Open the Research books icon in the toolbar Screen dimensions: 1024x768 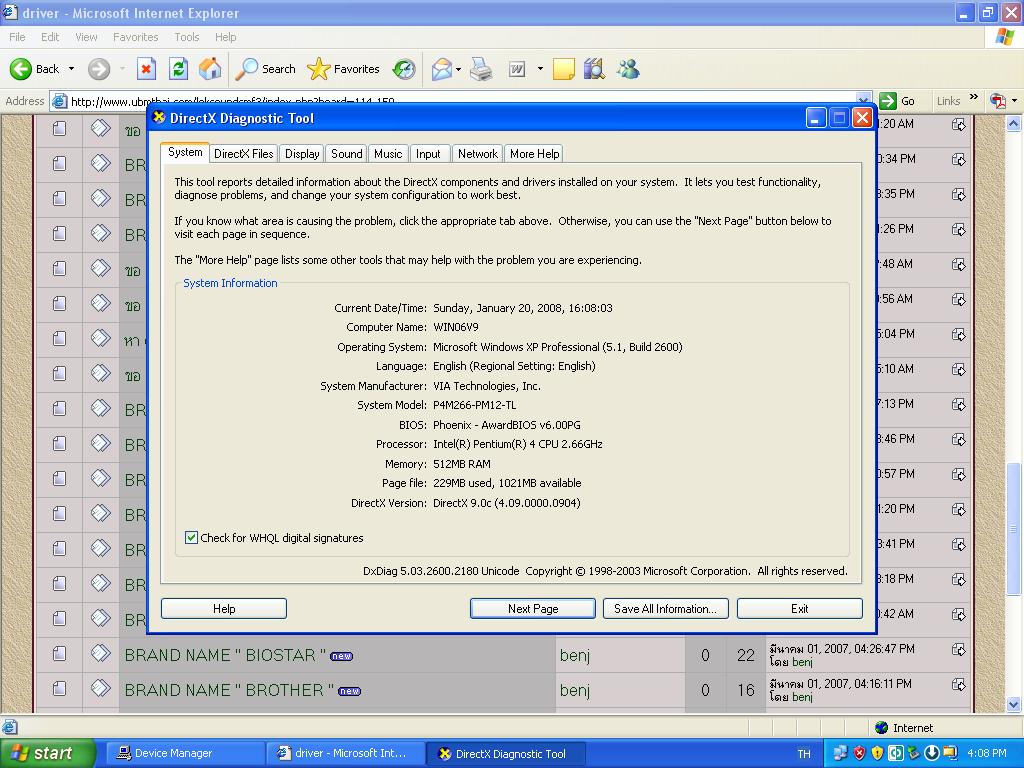tap(594, 69)
